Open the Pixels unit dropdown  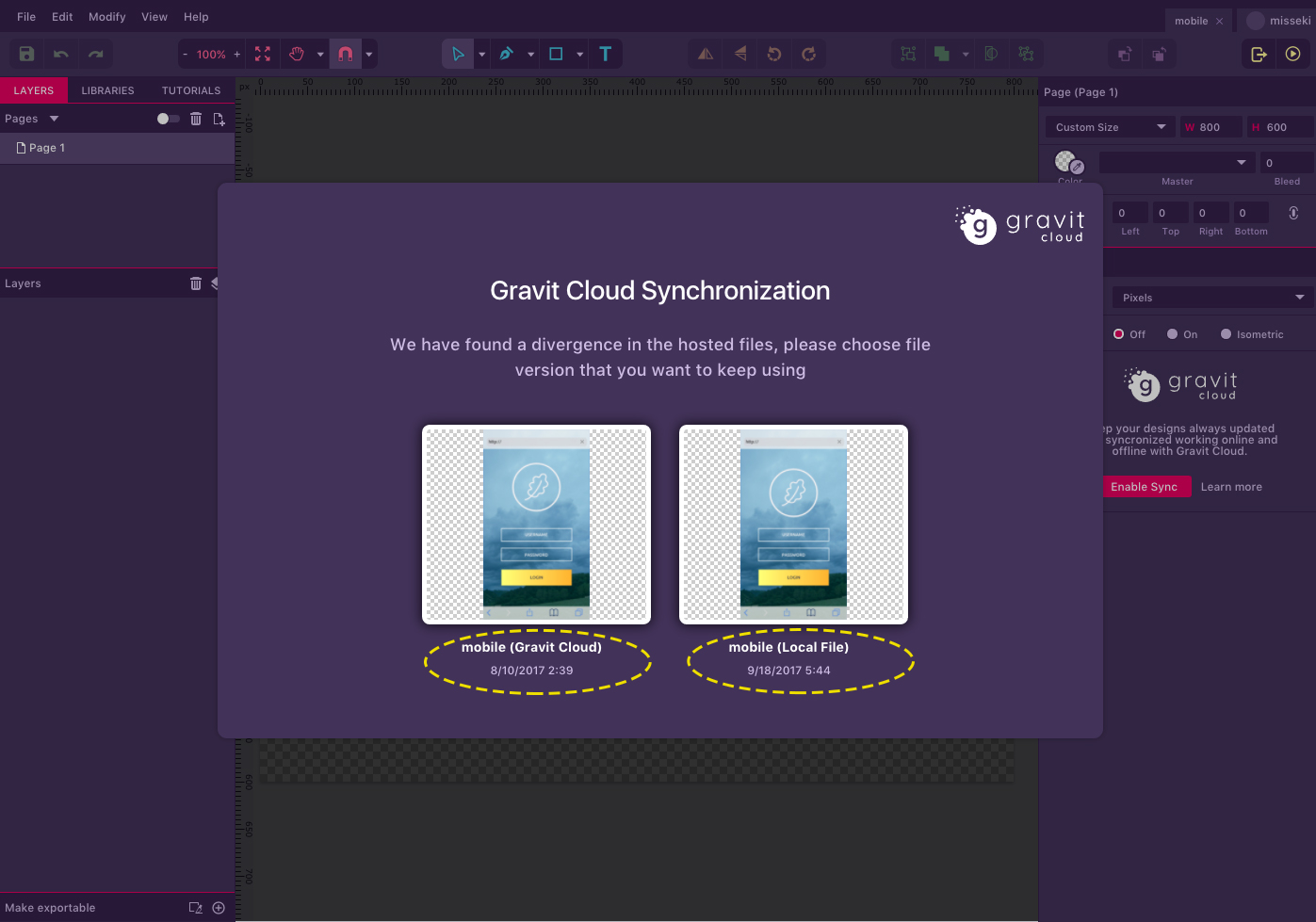[x=1212, y=298]
